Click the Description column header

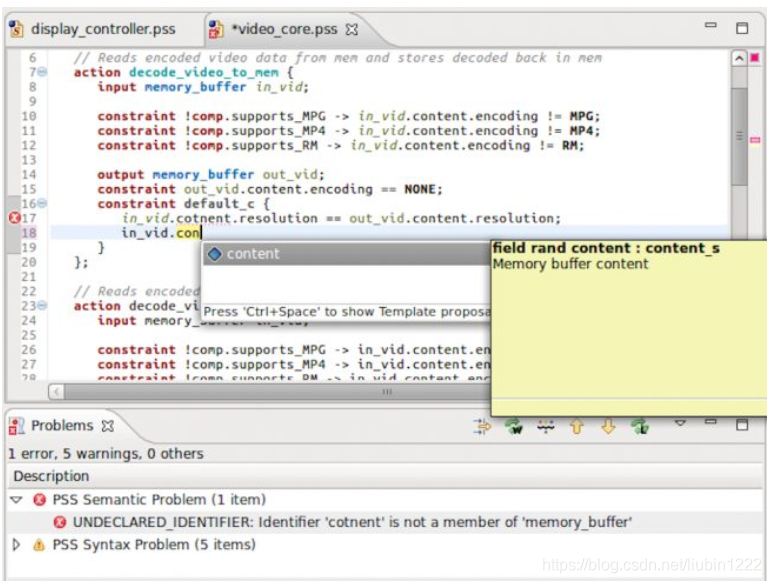click(x=385, y=476)
